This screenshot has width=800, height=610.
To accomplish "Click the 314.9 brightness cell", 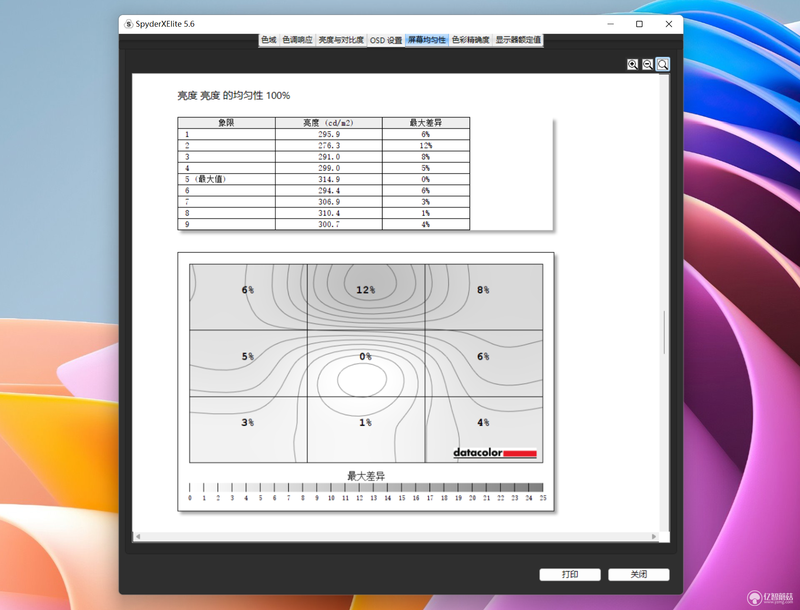I will [x=329, y=179].
